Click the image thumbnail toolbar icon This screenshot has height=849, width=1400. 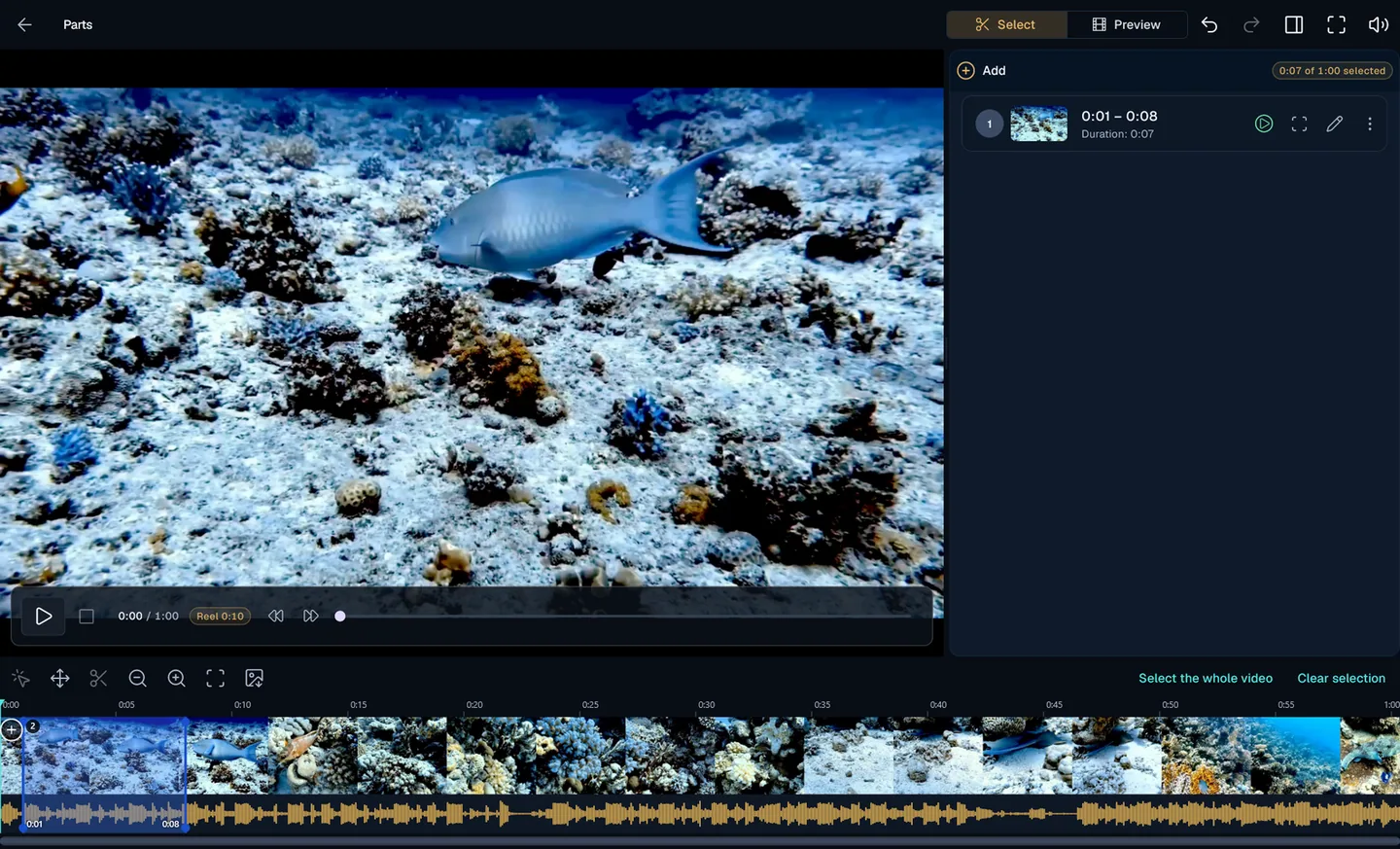(x=254, y=678)
